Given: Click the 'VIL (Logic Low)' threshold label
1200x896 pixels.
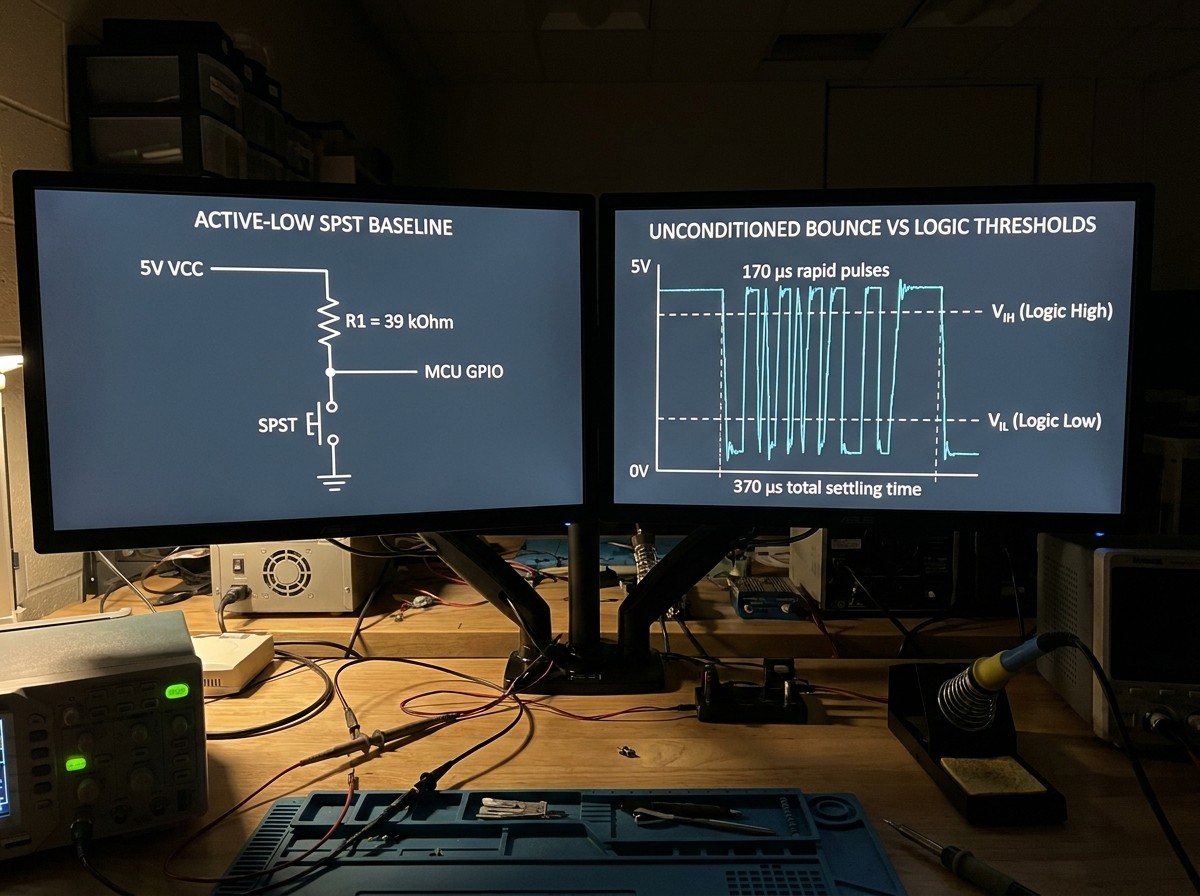Looking at the screenshot, I should [x=1044, y=421].
